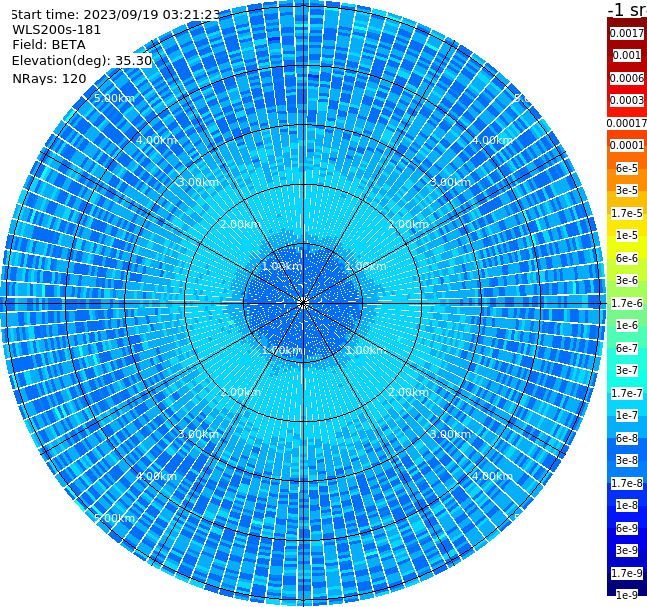Click the 3e-6 colorbar label
The height and width of the screenshot is (607, 647).
[627, 280]
